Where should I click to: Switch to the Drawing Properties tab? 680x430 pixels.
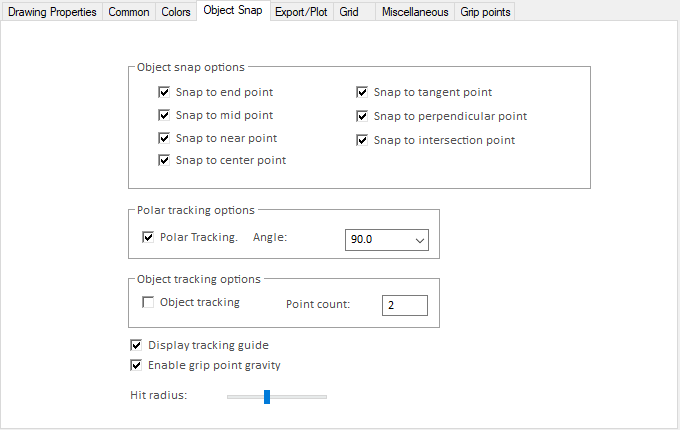[52, 12]
